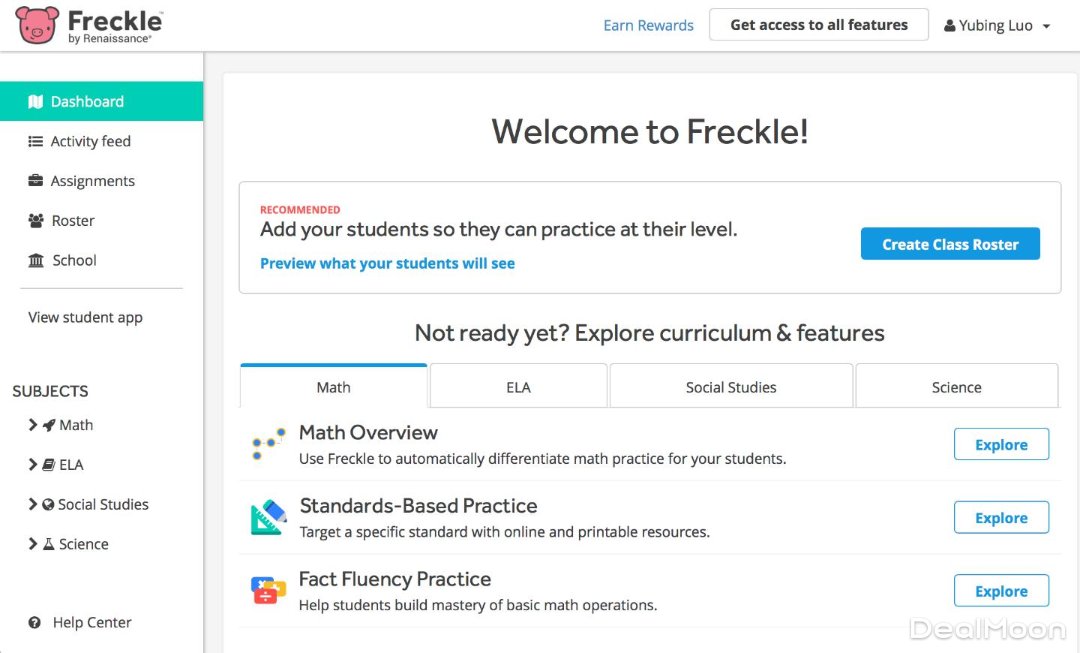
Task: Click the Fact Fluency Practice icon
Action: click(x=268, y=591)
